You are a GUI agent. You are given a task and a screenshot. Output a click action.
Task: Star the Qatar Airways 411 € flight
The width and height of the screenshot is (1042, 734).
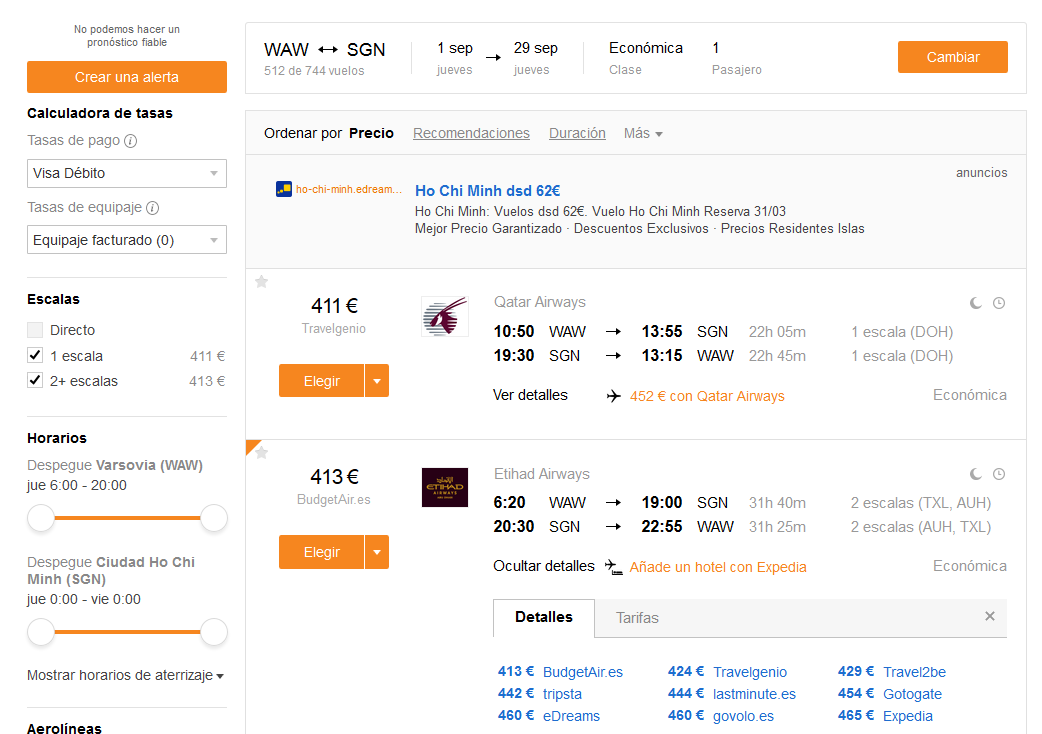[262, 282]
